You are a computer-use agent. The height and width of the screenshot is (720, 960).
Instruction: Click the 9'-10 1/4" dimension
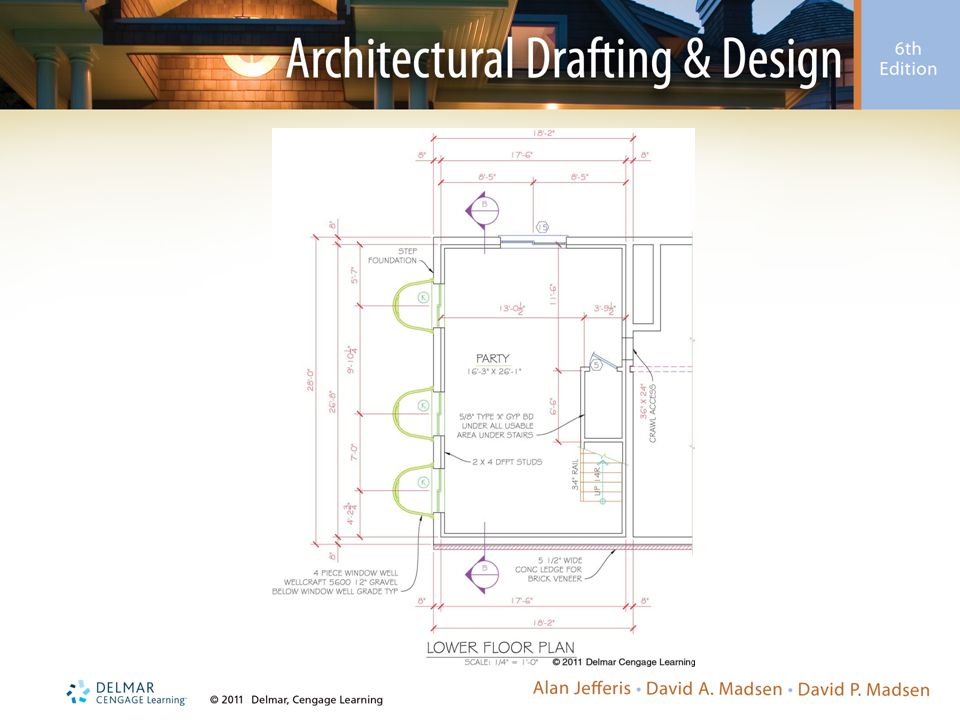coord(352,359)
